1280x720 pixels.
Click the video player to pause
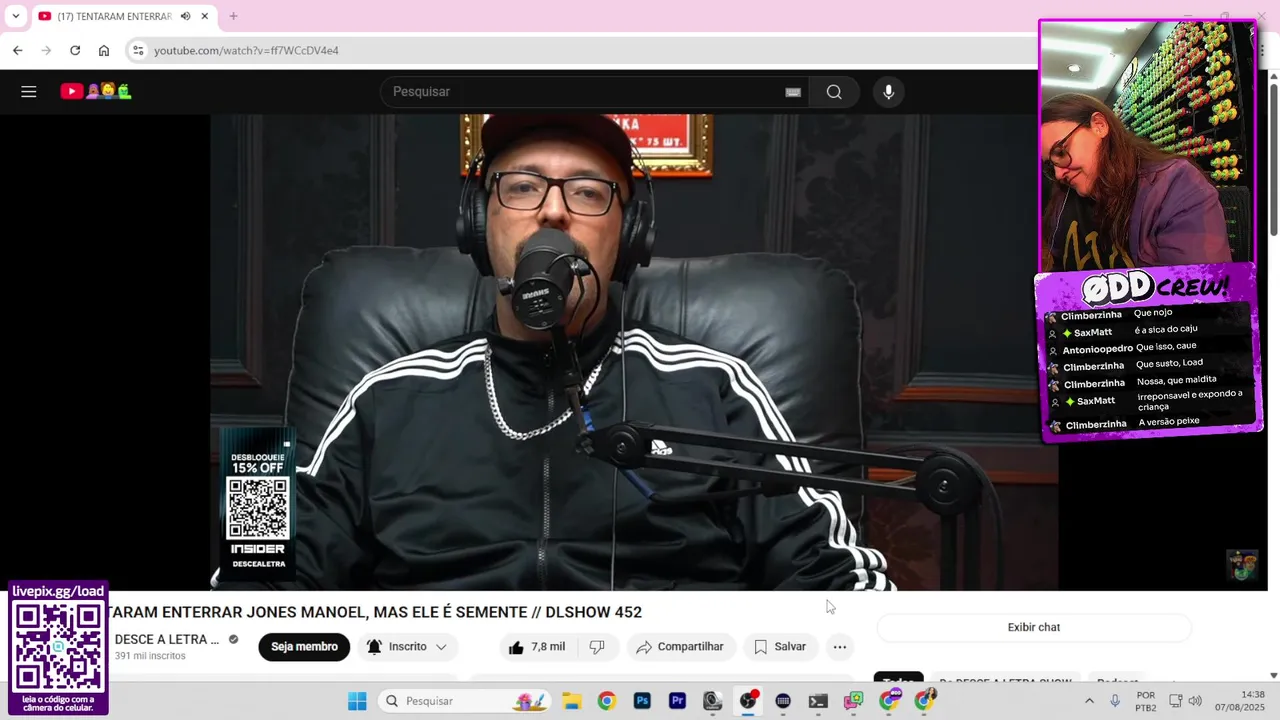(x=634, y=352)
